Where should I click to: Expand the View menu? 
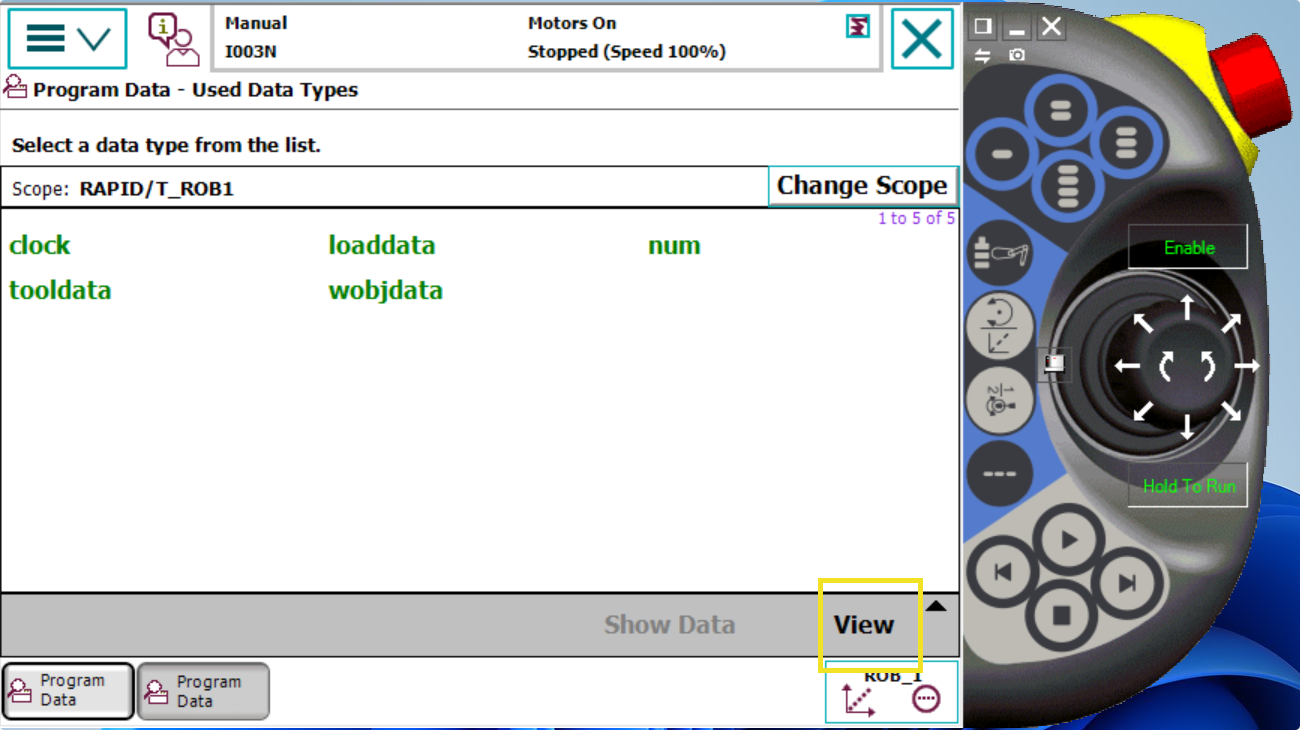(864, 625)
